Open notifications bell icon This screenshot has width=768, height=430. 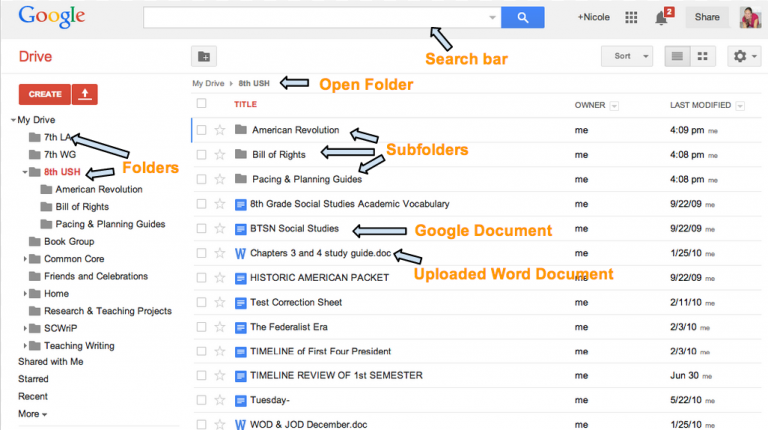(x=661, y=17)
